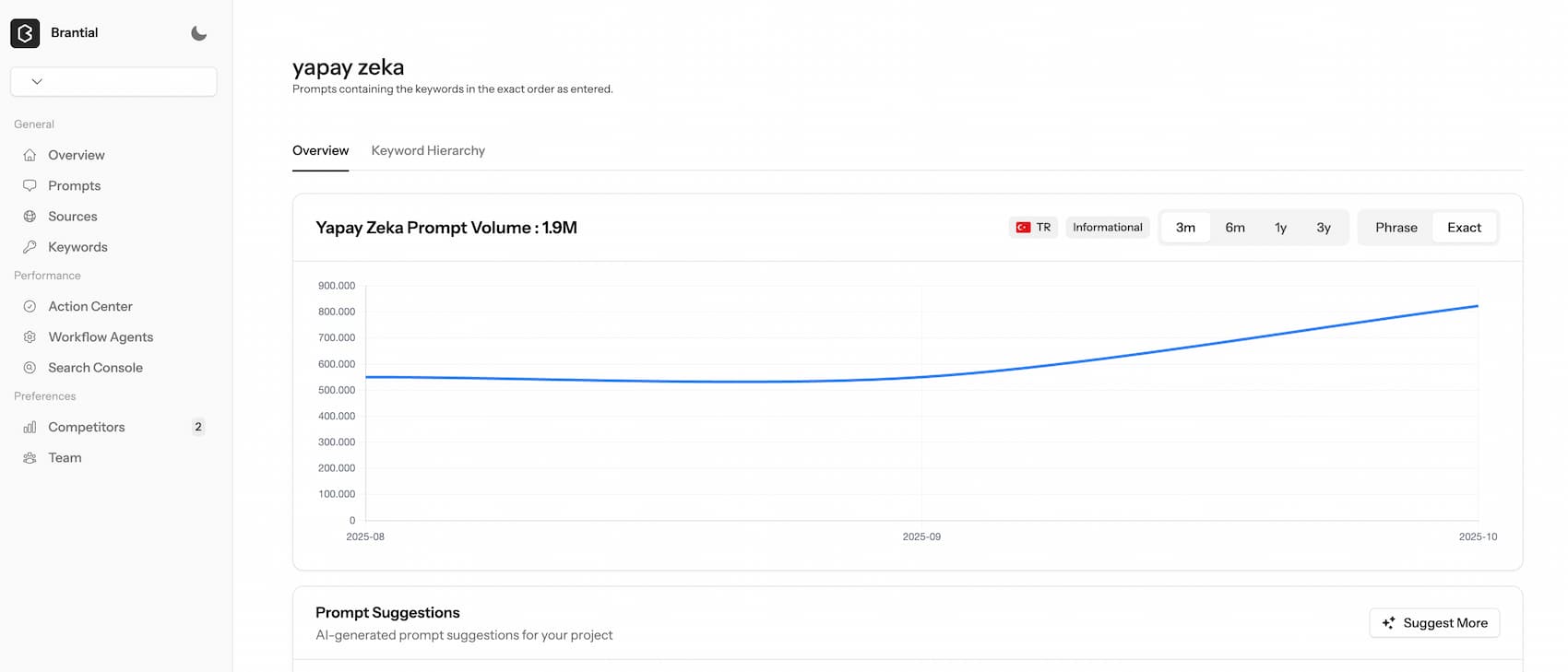Viewport: 1568px width, 672px height.
Task: Switch to the Keyword Hierarchy tab
Action: click(x=428, y=150)
